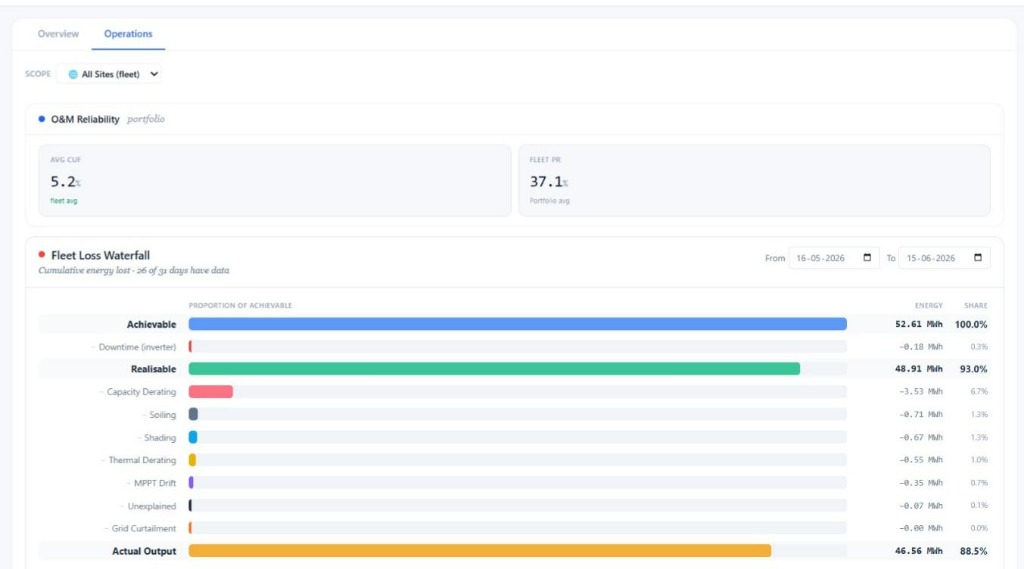Click the 'portfolio' label beside O&M Reliability
The image size is (1024, 569).
pos(146,119)
